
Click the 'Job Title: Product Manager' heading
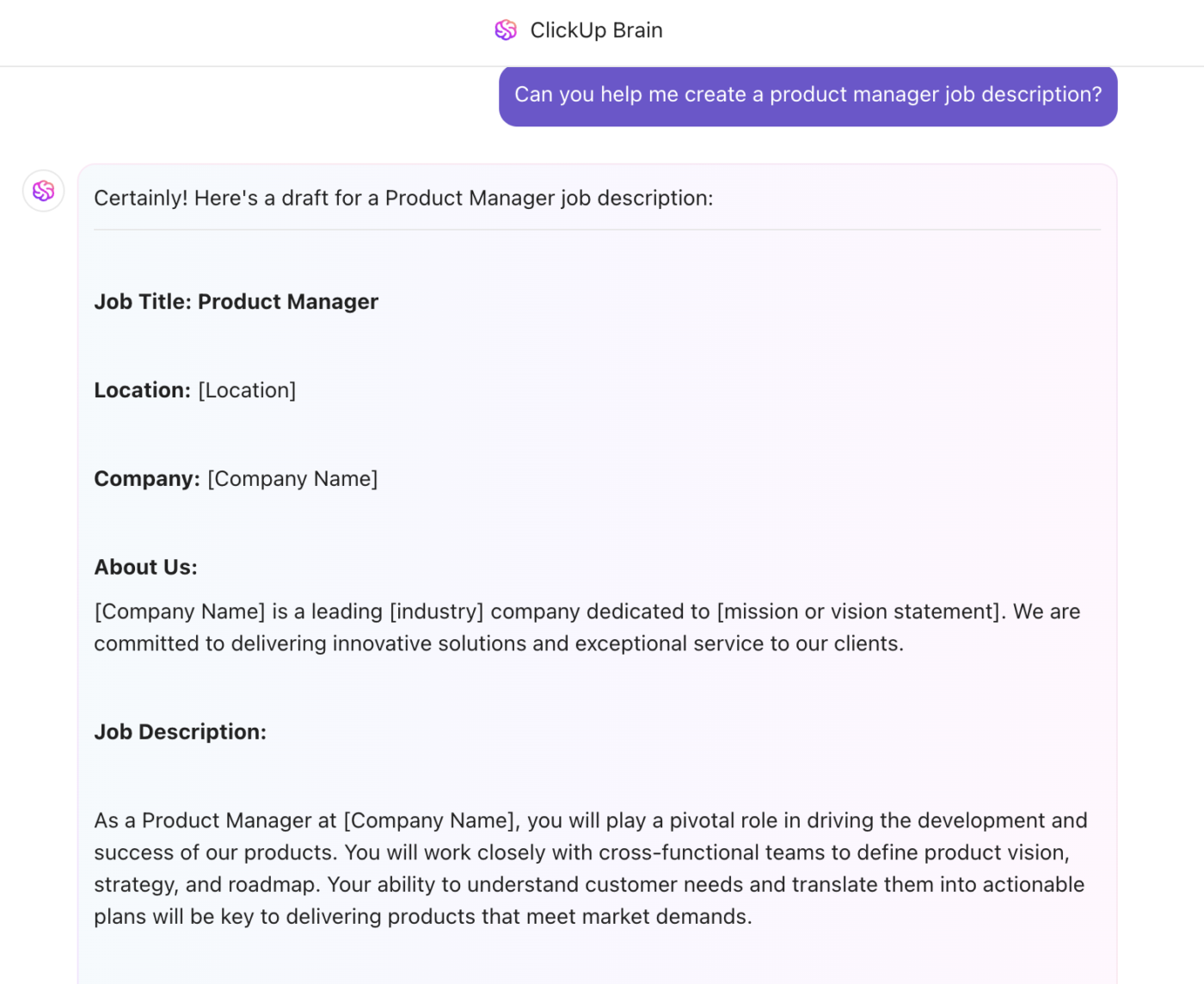(x=236, y=302)
